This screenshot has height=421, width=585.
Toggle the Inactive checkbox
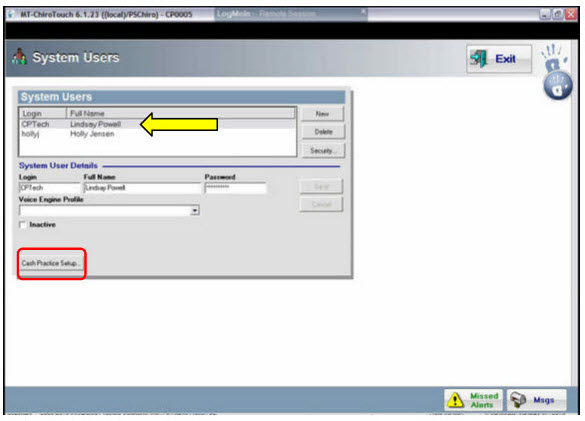click(x=23, y=225)
